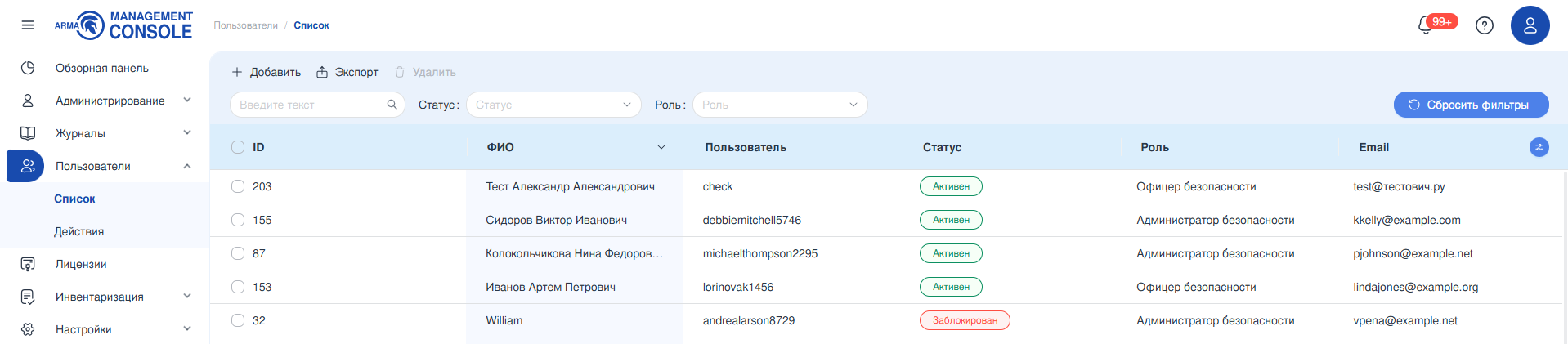This screenshot has width=1568, height=344.
Task: Open the Лицензии sidebar item
Action: tap(81, 264)
